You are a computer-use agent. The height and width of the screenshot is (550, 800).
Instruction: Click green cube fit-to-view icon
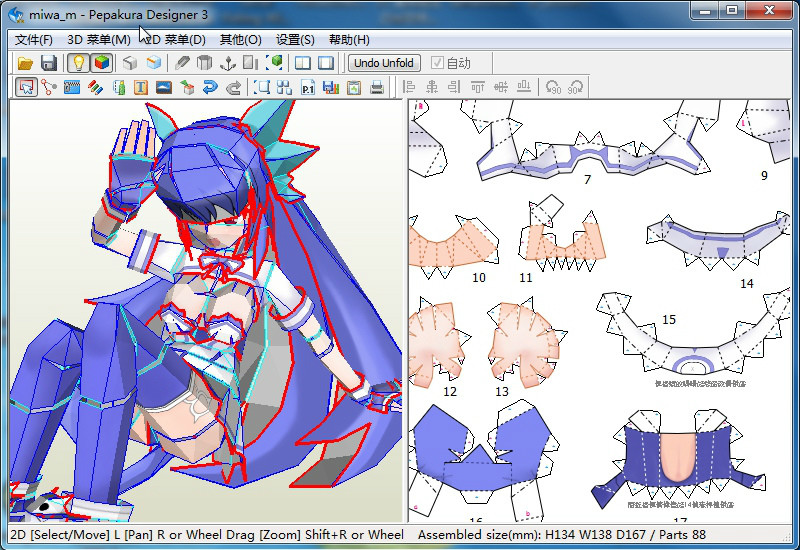pyautogui.click(x=274, y=63)
